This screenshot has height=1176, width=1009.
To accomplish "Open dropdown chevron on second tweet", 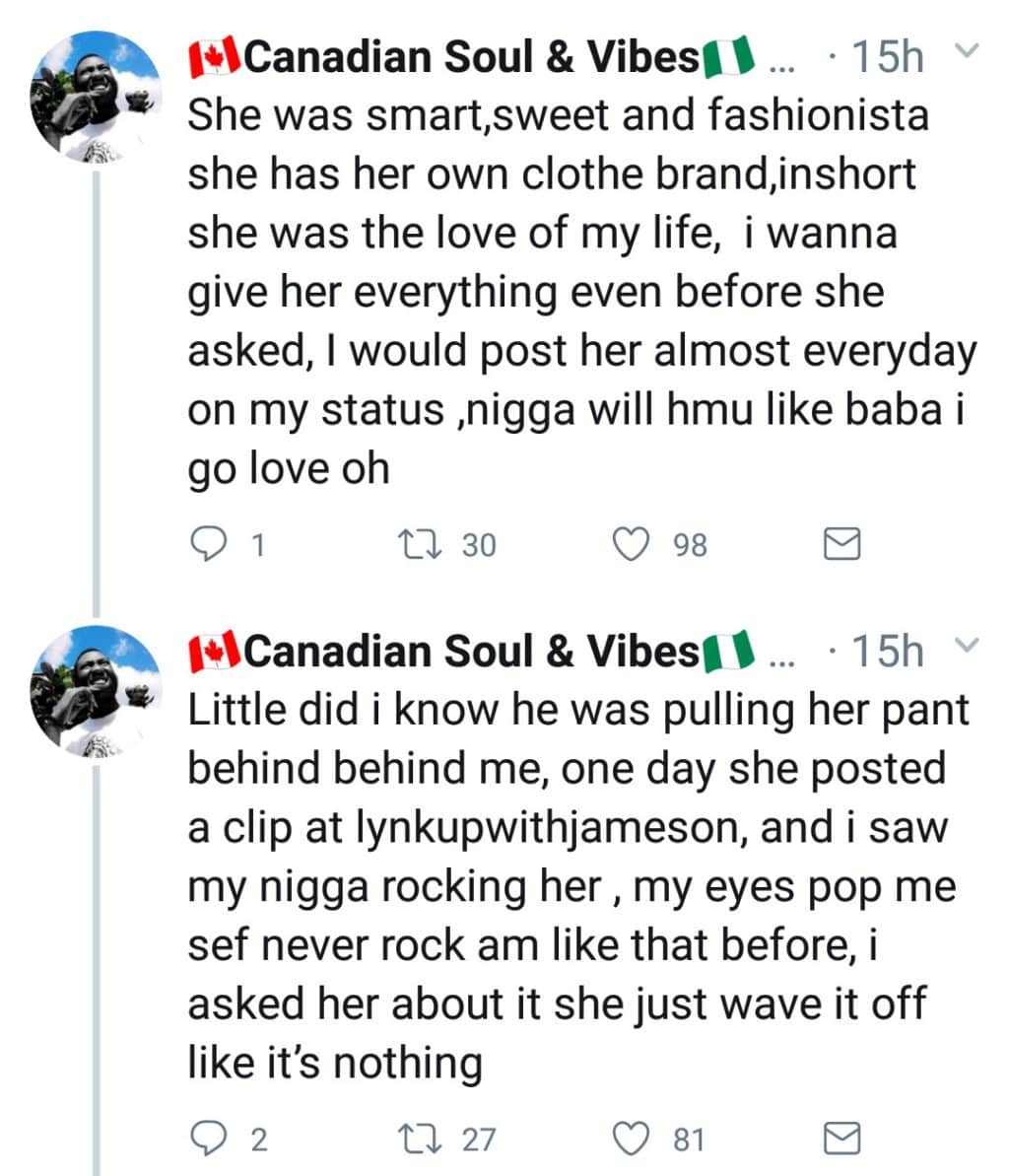I will click(968, 647).
